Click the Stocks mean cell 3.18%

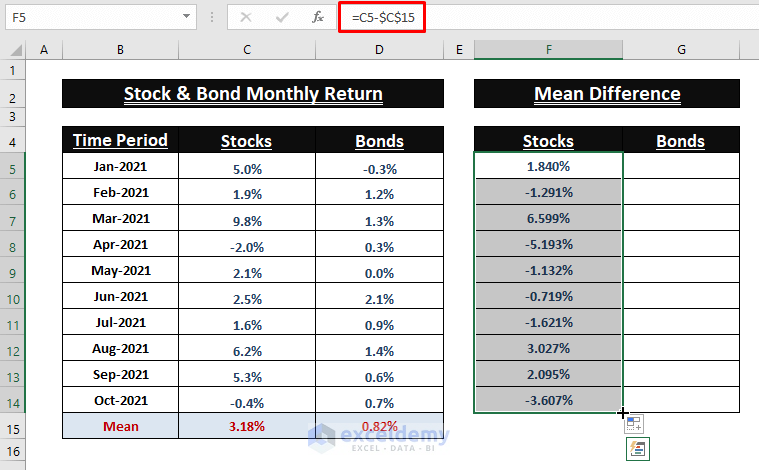[246, 426]
